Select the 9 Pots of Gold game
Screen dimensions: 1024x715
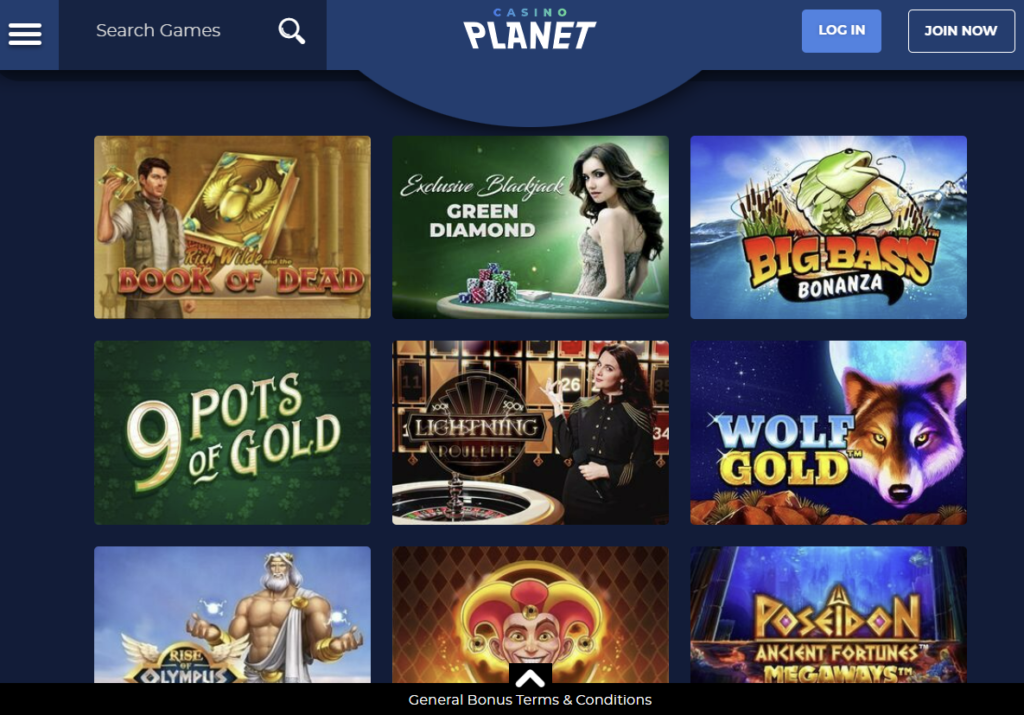tap(232, 432)
